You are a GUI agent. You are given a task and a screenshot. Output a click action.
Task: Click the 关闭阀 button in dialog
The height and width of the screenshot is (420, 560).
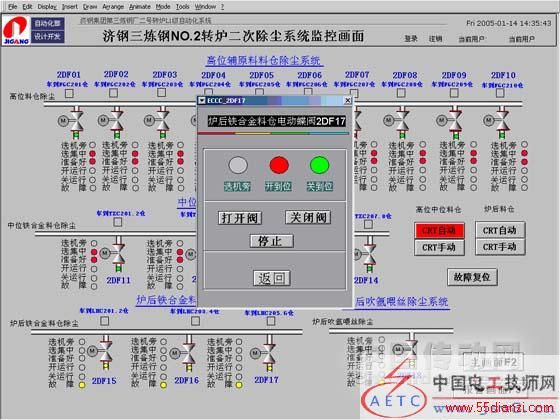point(308,217)
